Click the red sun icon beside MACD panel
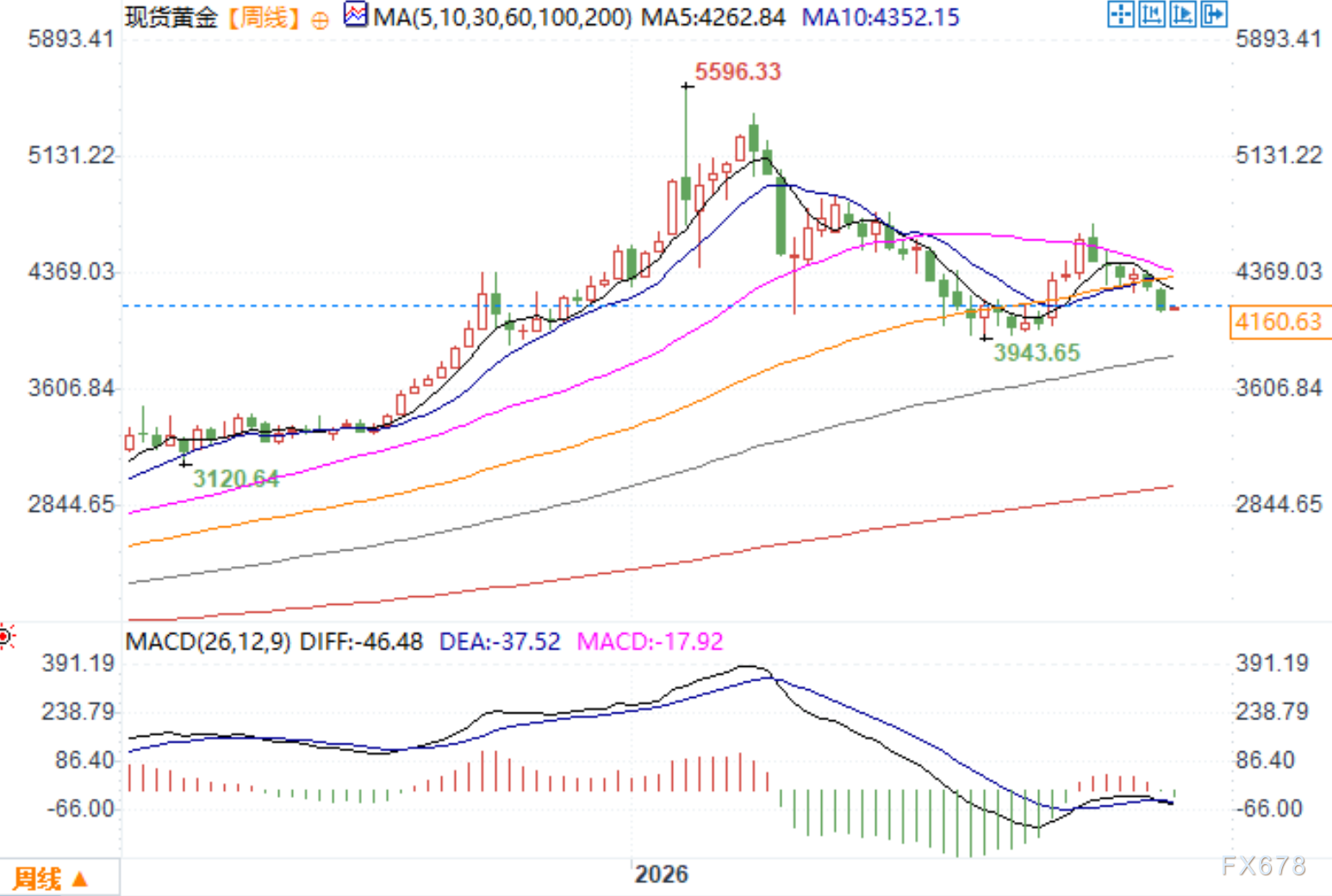The image size is (1332, 896). [6, 637]
